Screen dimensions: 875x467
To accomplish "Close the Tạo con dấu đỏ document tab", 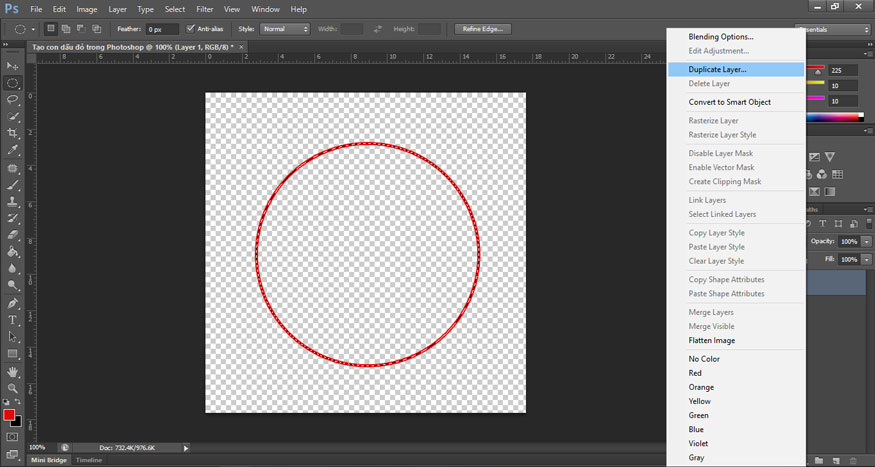I will pos(242,47).
